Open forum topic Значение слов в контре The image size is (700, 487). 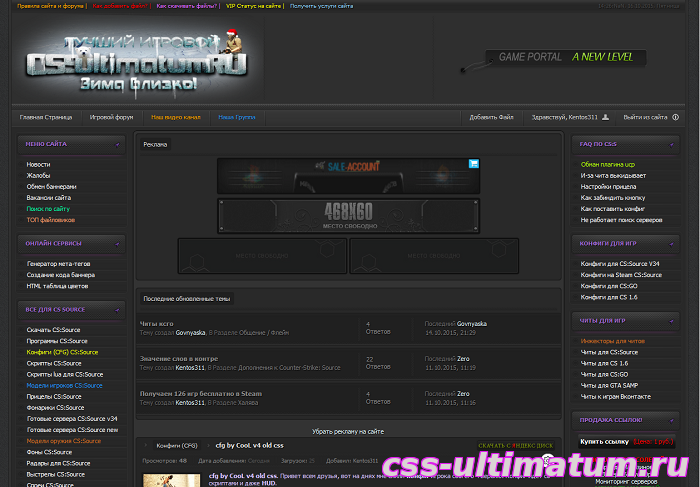(x=179, y=359)
